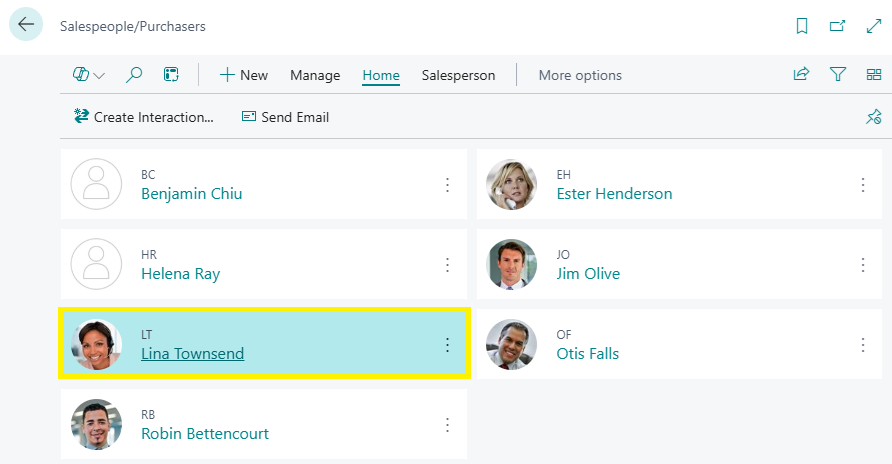
Task: Open Ester Henderson's record link
Action: (614, 194)
